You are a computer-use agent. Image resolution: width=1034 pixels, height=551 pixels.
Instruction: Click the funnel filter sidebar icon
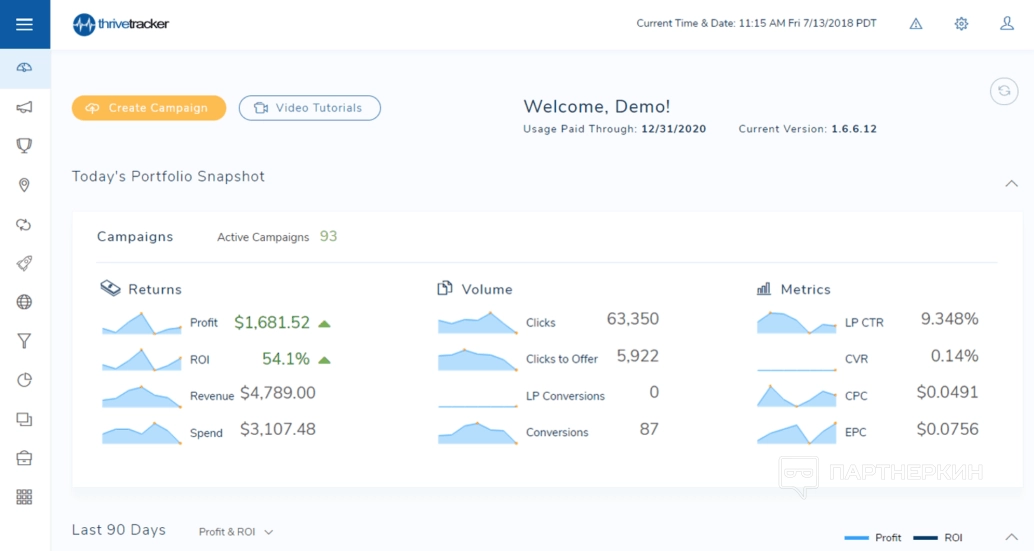pos(24,341)
